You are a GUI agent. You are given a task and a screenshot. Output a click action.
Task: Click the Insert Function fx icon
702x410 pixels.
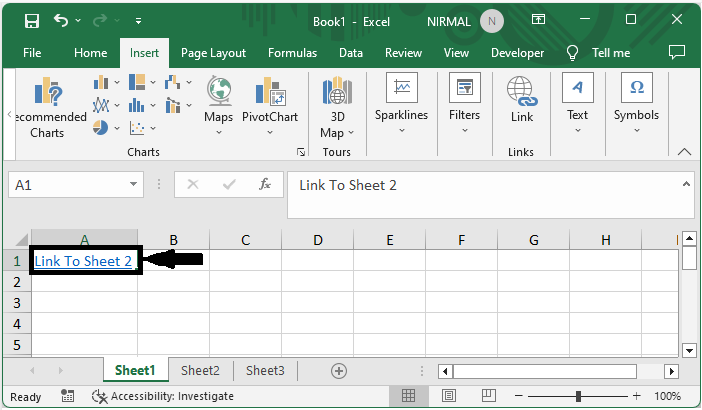click(265, 184)
